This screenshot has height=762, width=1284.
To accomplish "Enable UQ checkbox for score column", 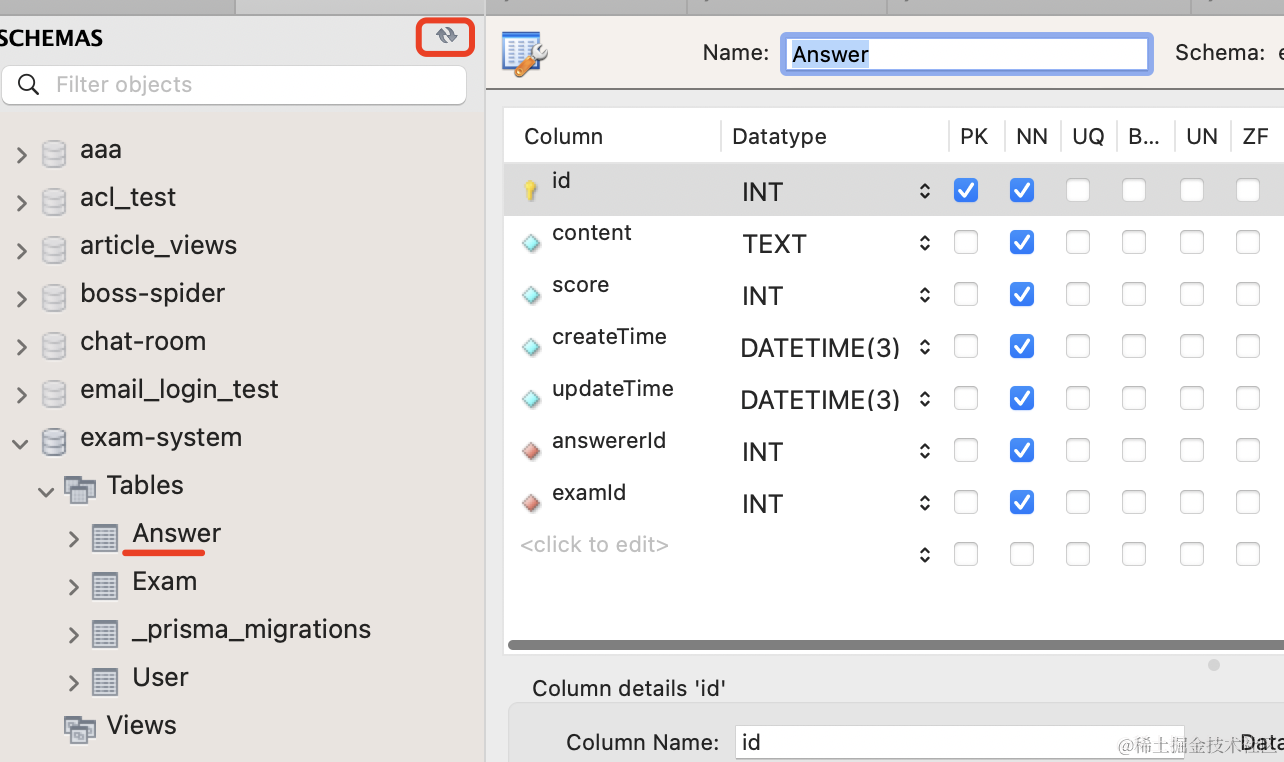I will click(x=1078, y=294).
